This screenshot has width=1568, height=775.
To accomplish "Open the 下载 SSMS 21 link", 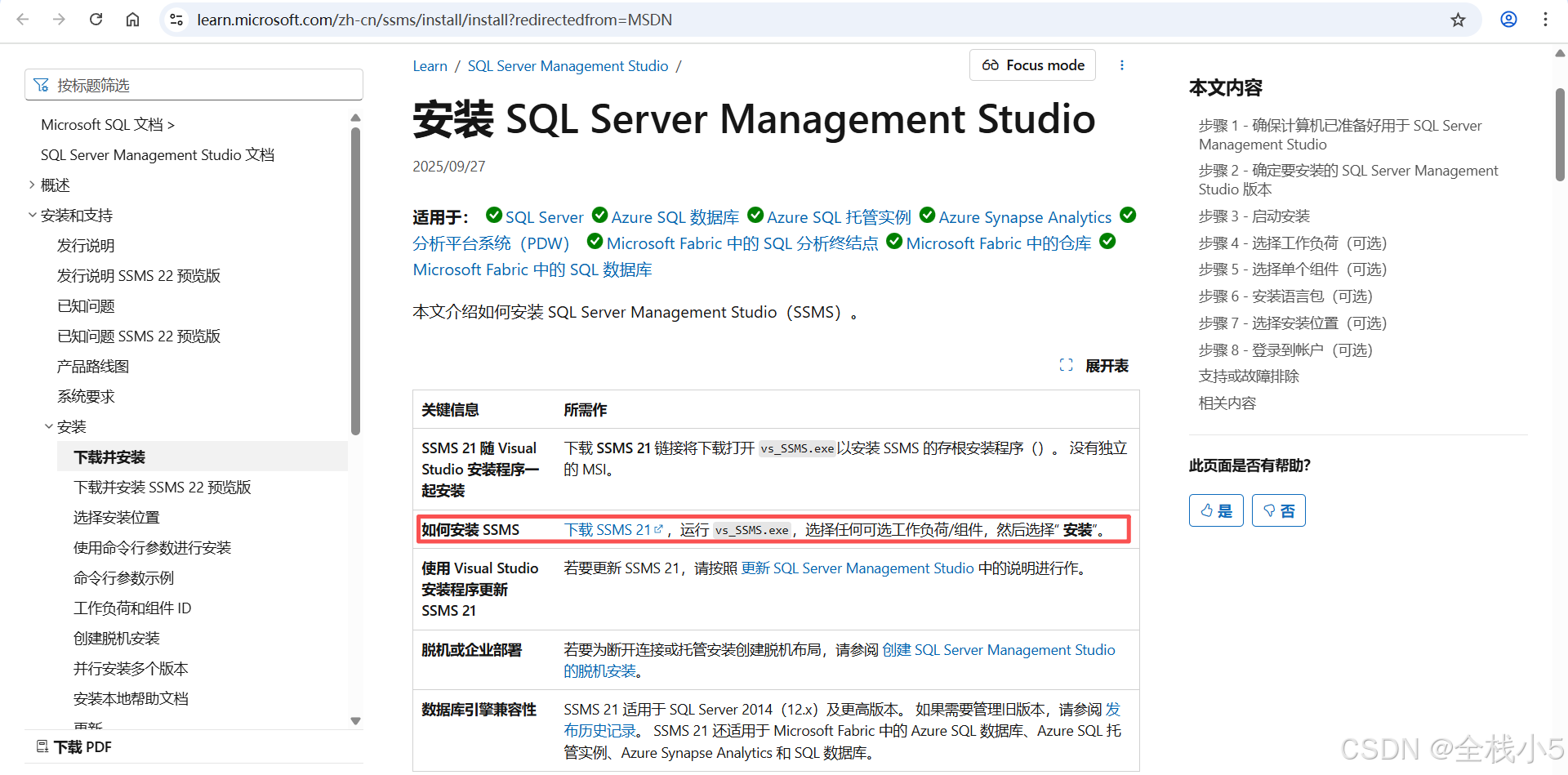I will point(608,528).
